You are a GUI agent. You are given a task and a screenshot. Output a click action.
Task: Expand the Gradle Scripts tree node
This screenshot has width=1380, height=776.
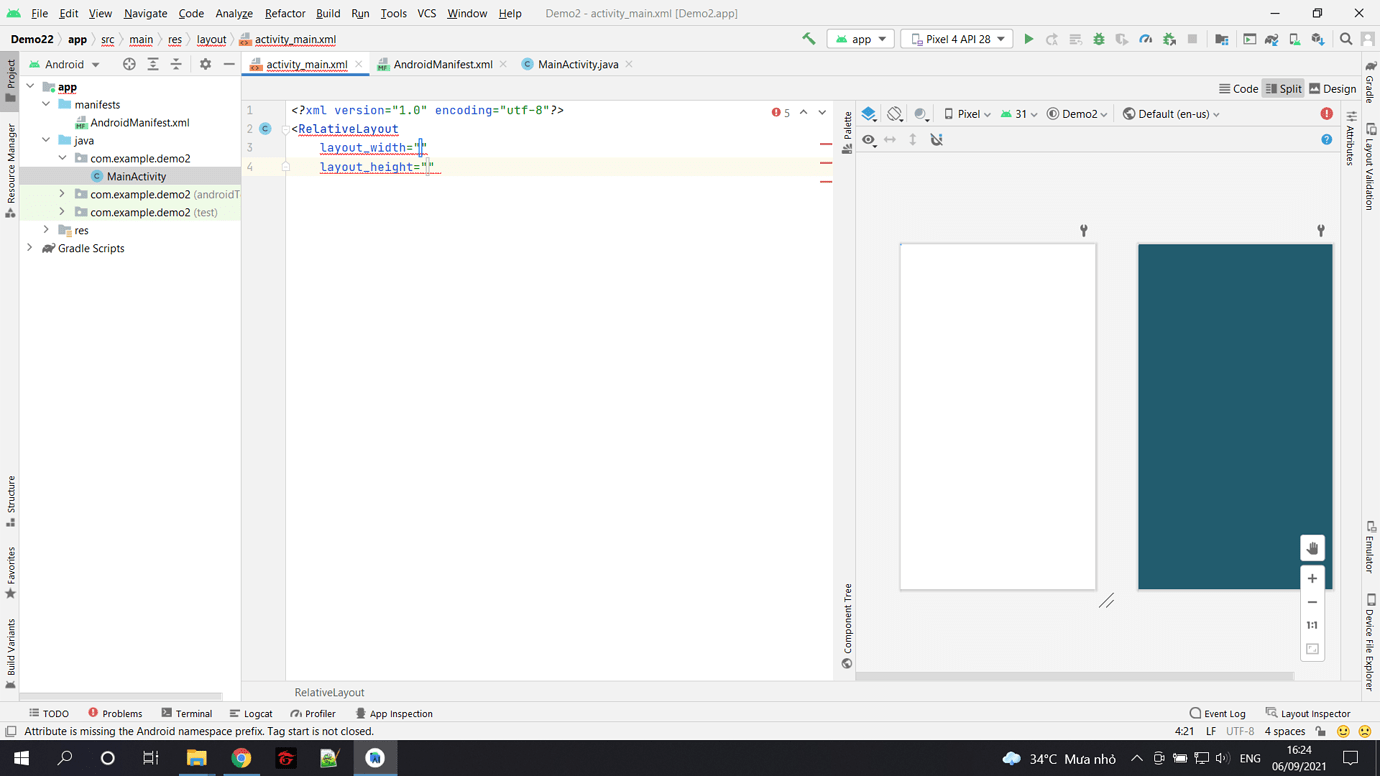[29, 248]
